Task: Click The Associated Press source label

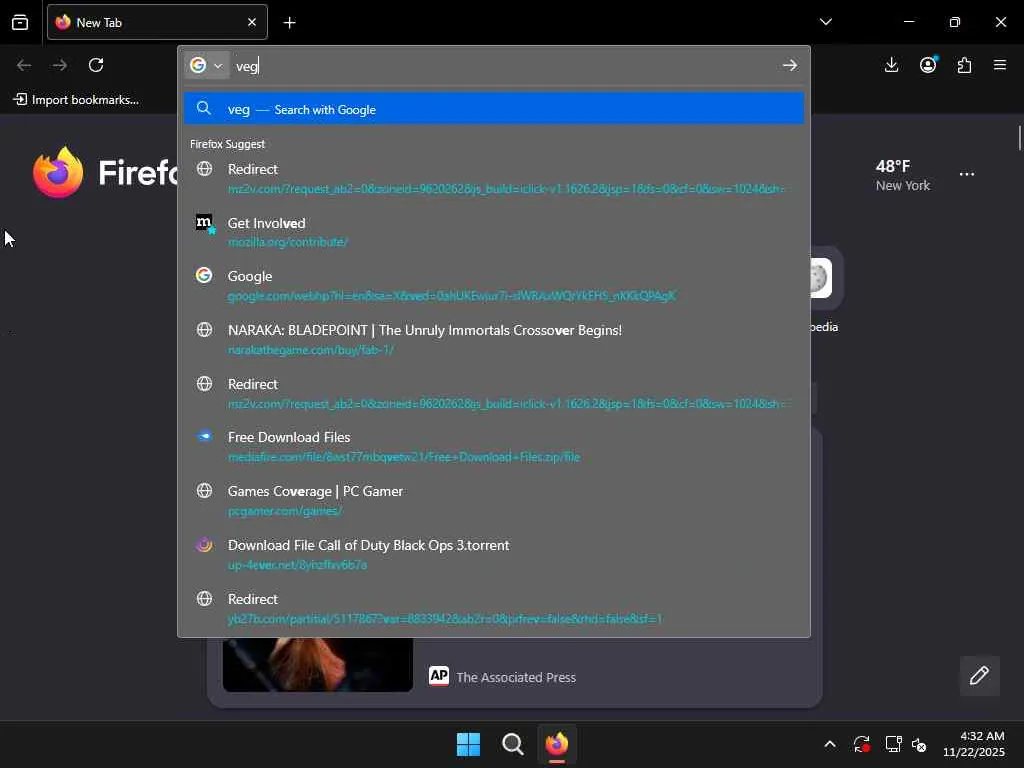Action: (516, 677)
